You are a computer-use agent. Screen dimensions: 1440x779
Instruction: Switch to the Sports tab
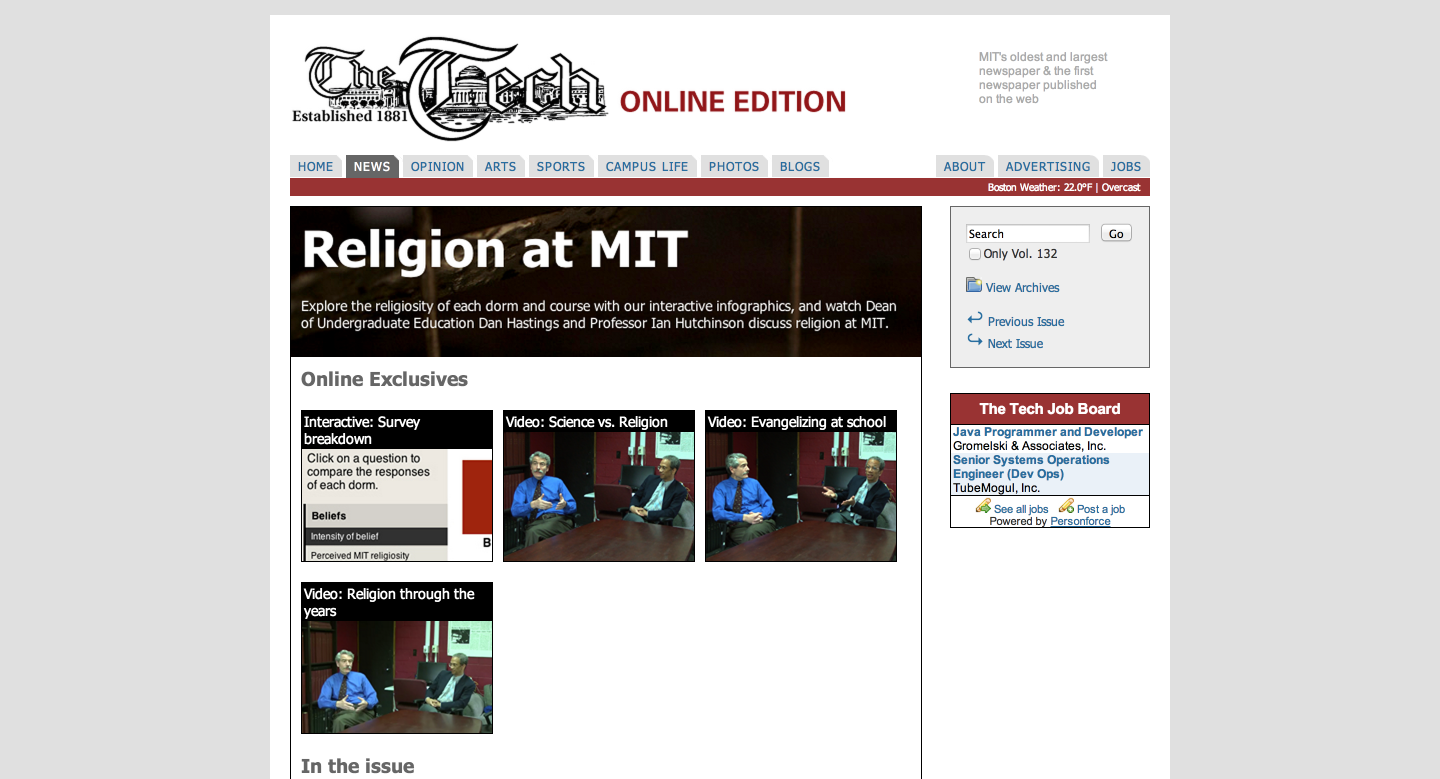click(x=560, y=167)
